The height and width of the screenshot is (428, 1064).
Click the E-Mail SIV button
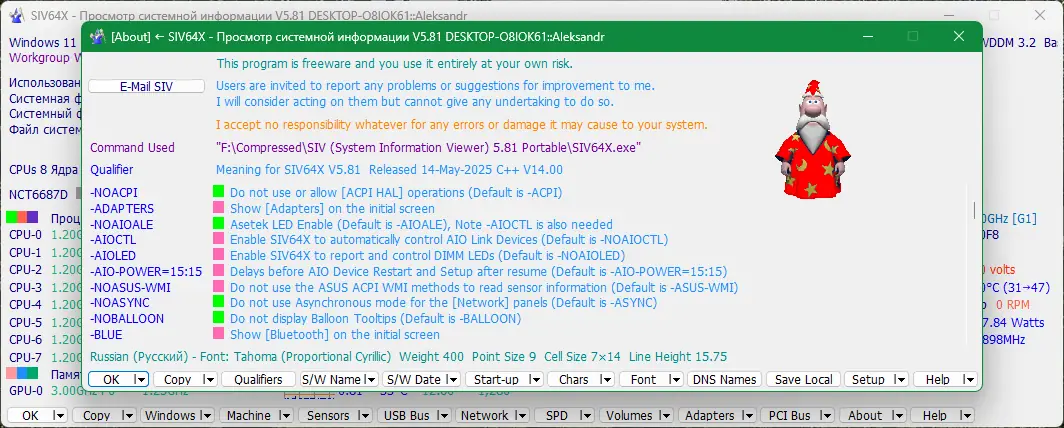(x=147, y=87)
